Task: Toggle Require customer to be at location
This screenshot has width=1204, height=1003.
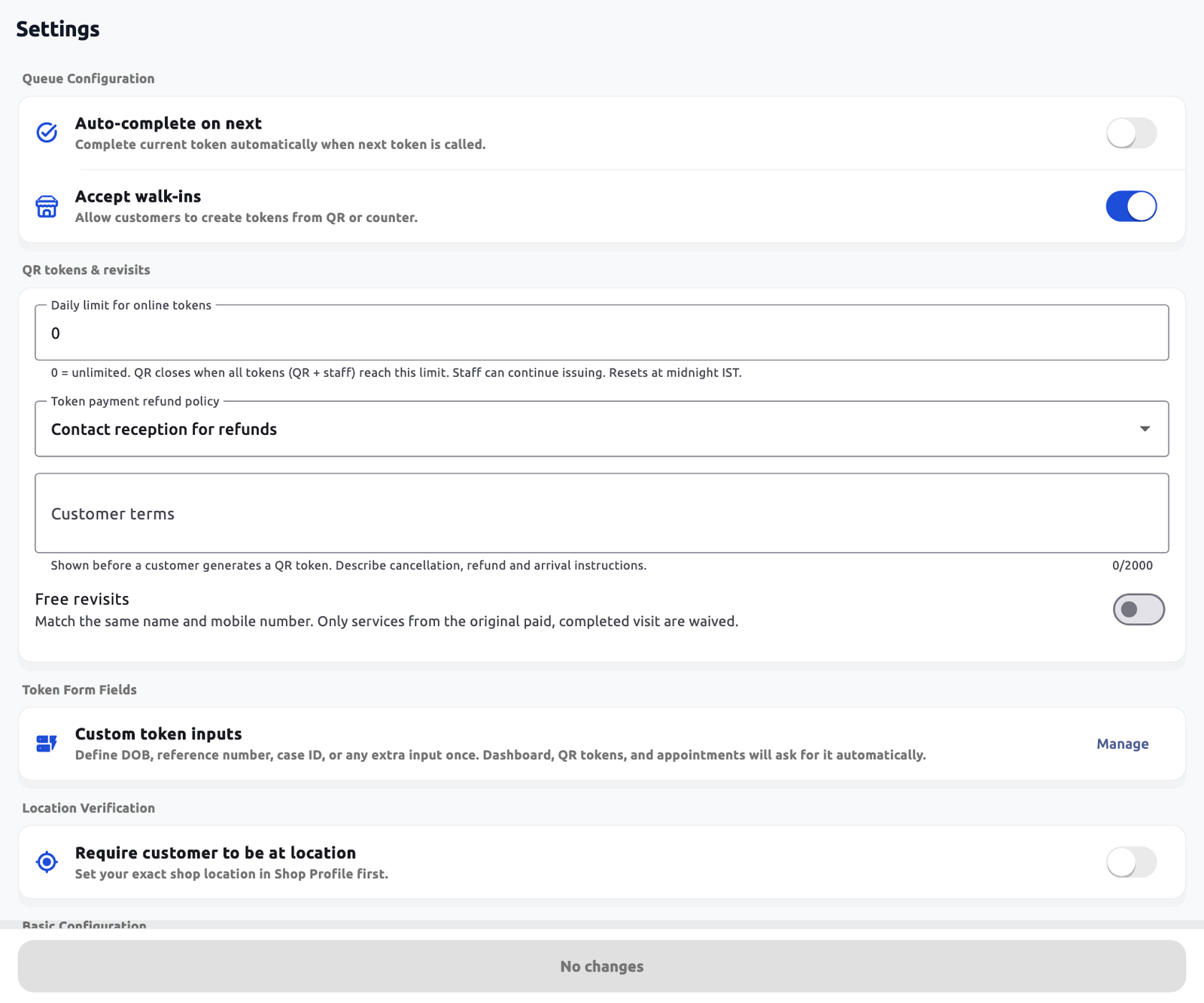Action: tap(1131, 862)
